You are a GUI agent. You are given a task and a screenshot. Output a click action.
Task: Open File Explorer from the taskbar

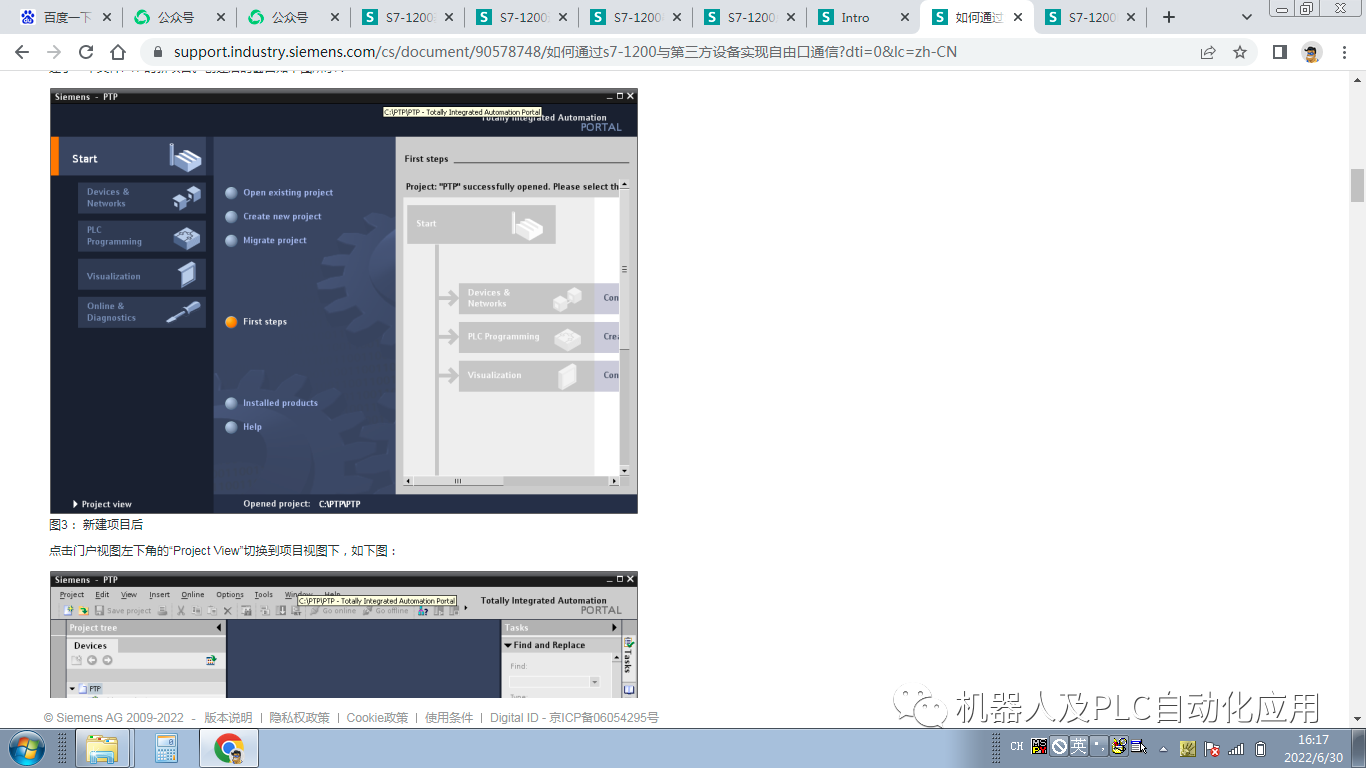(103, 748)
